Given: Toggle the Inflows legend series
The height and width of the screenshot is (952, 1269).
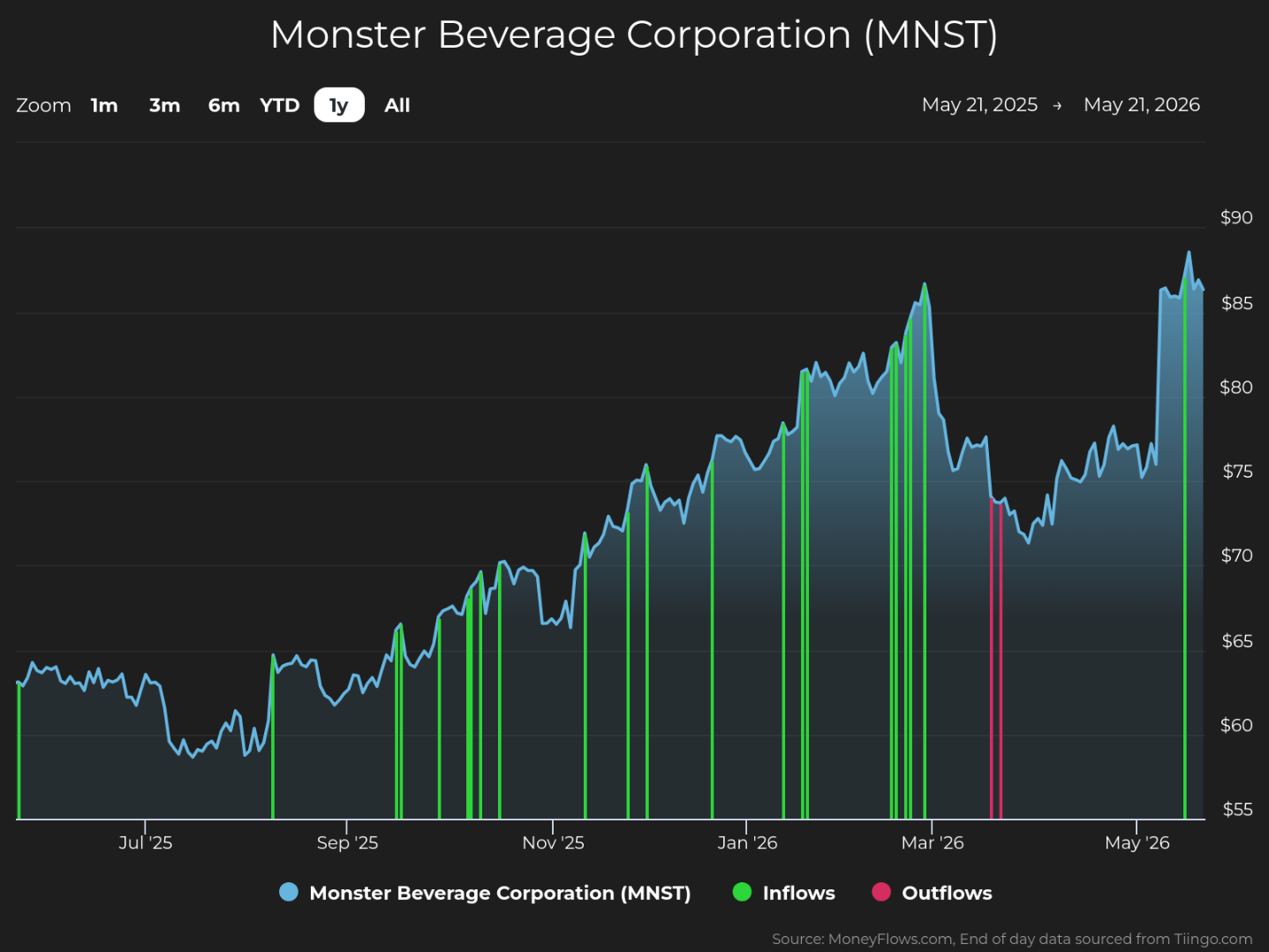Looking at the screenshot, I should pos(784,893).
